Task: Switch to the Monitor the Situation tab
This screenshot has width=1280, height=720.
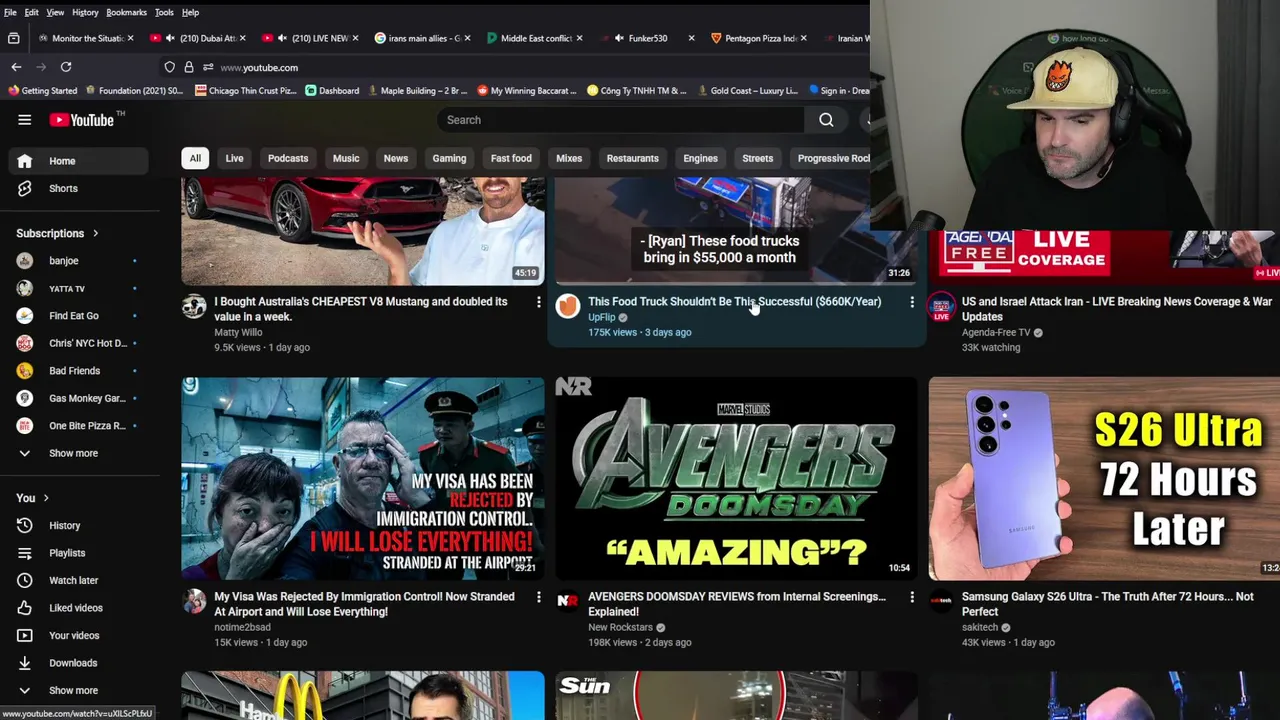Action: coord(84,38)
